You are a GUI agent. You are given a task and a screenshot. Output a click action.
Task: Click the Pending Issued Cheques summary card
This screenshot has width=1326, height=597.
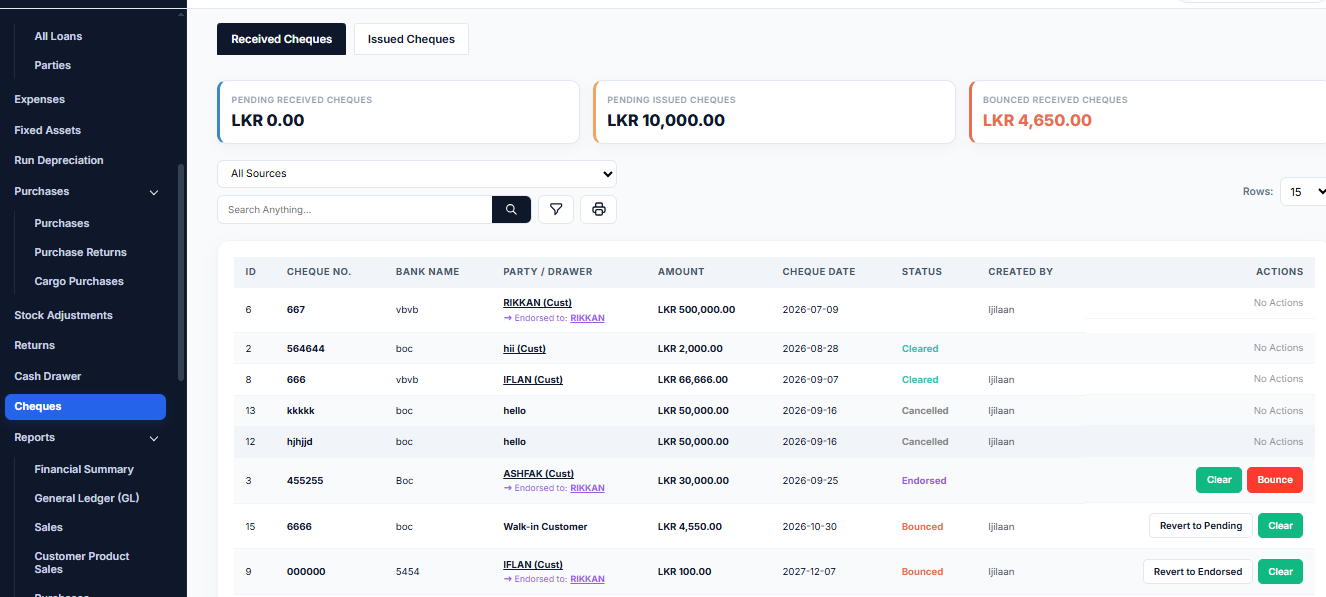[x=774, y=112]
